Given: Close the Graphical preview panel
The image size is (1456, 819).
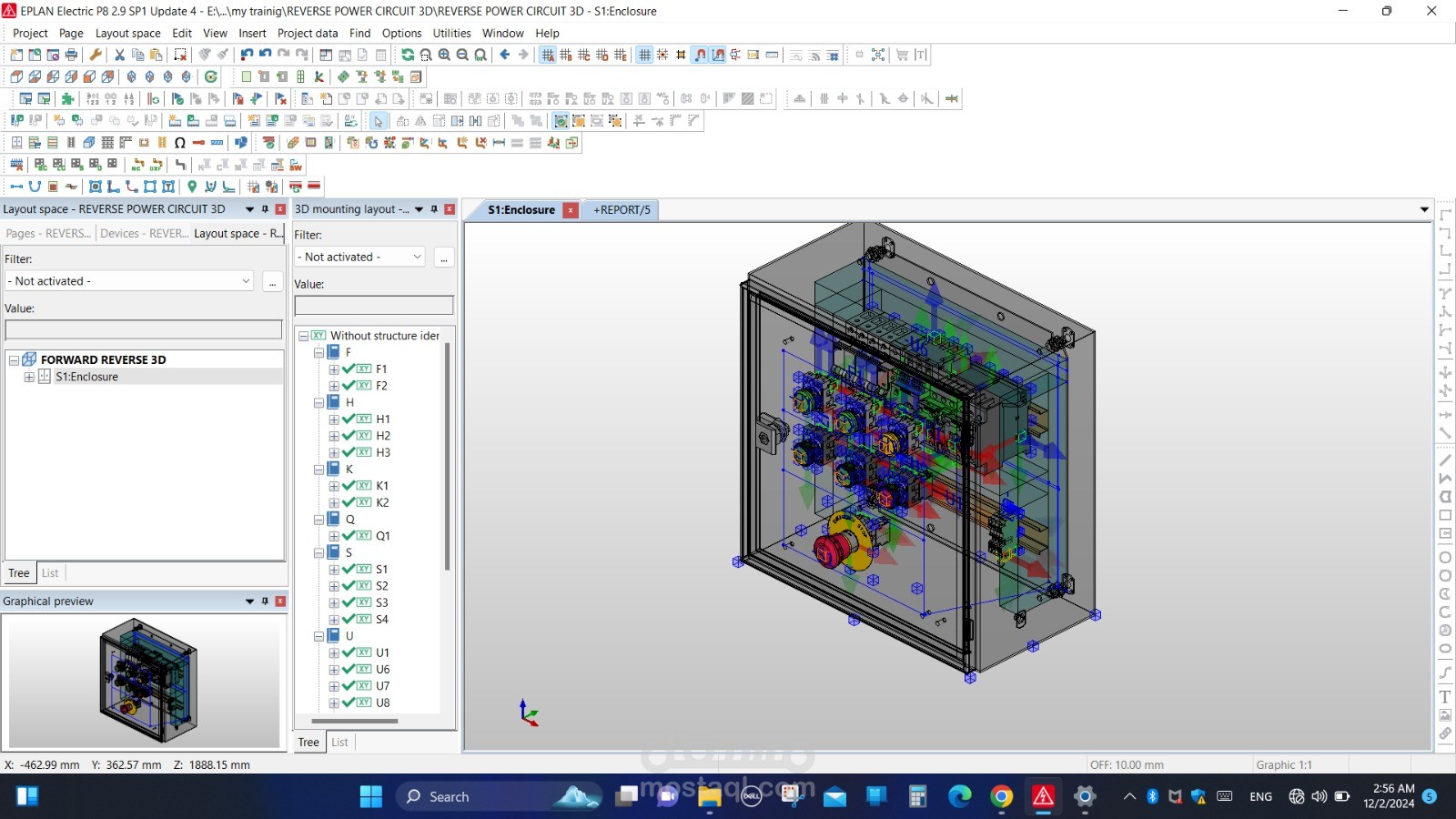Looking at the screenshot, I should [280, 602].
